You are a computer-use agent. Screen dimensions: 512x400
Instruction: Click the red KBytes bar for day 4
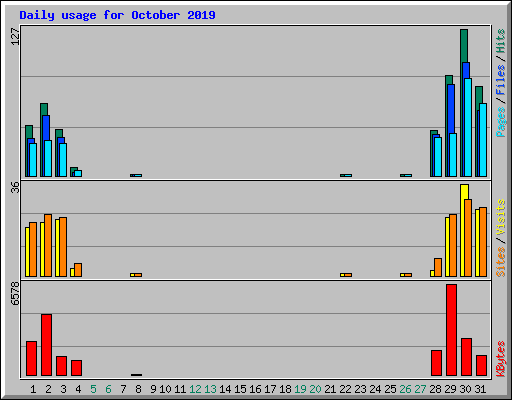pyautogui.click(x=76, y=368)
